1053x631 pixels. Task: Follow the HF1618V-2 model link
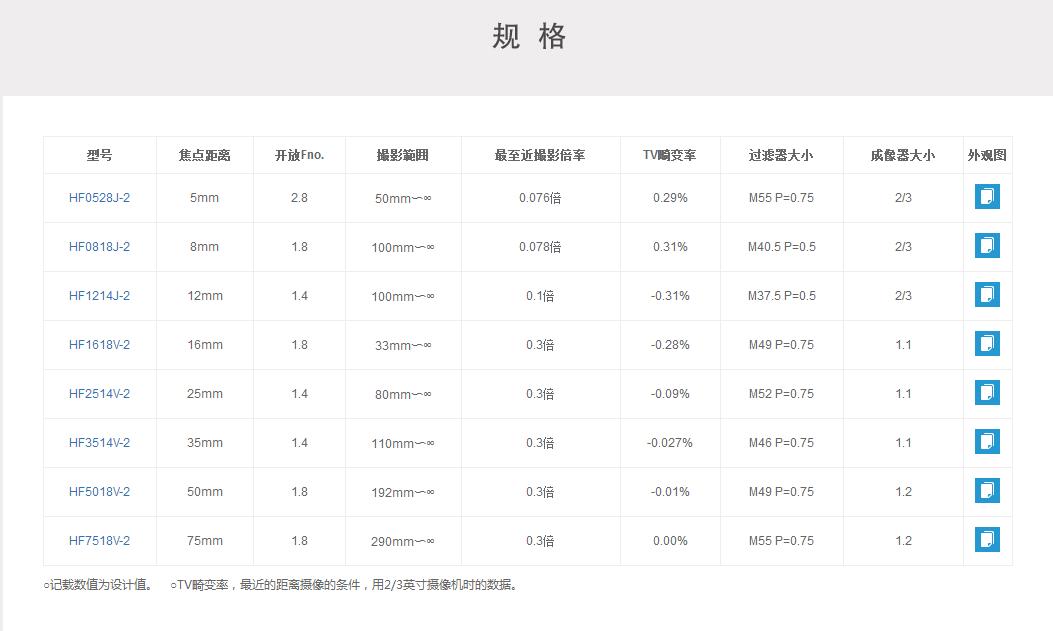pos(99,345)
